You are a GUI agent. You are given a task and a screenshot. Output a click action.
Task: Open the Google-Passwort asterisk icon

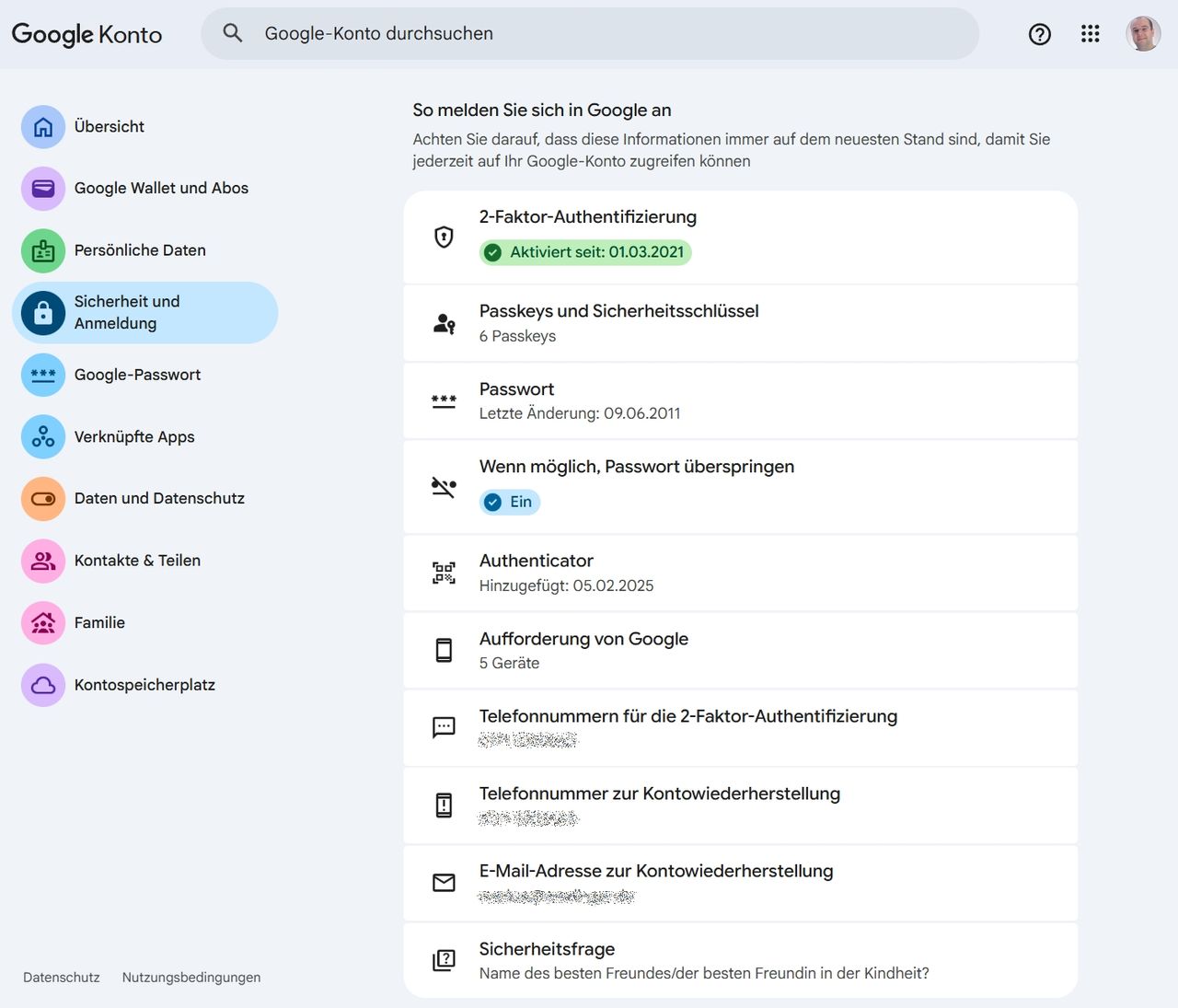click(43, 375)
